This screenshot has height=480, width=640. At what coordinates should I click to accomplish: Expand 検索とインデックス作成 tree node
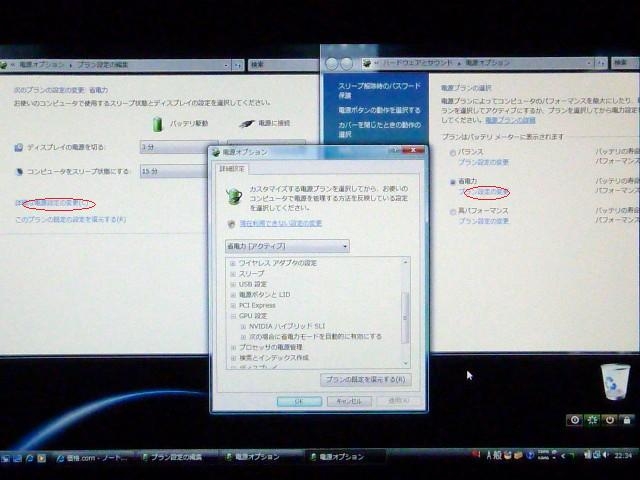pos(233,358)
